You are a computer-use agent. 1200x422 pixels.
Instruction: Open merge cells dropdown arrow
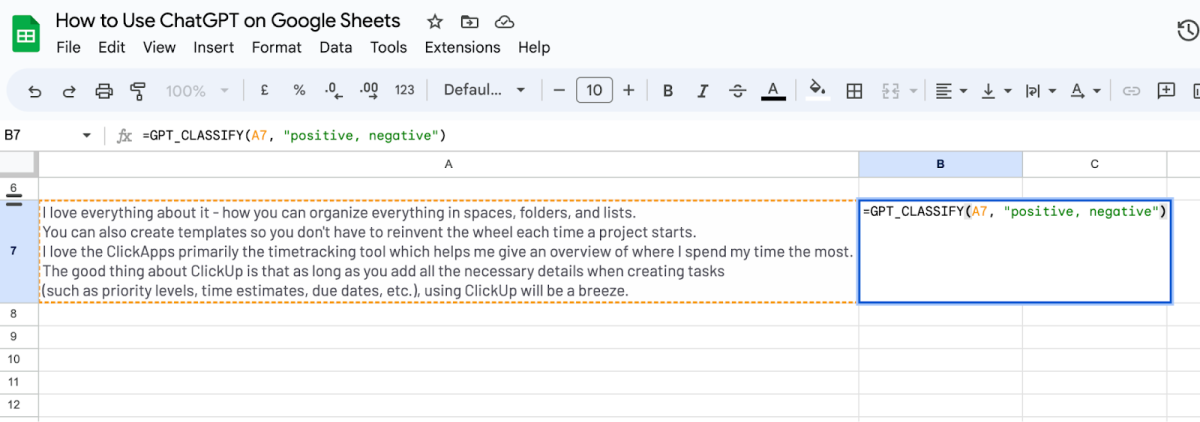tap(913, 90)
